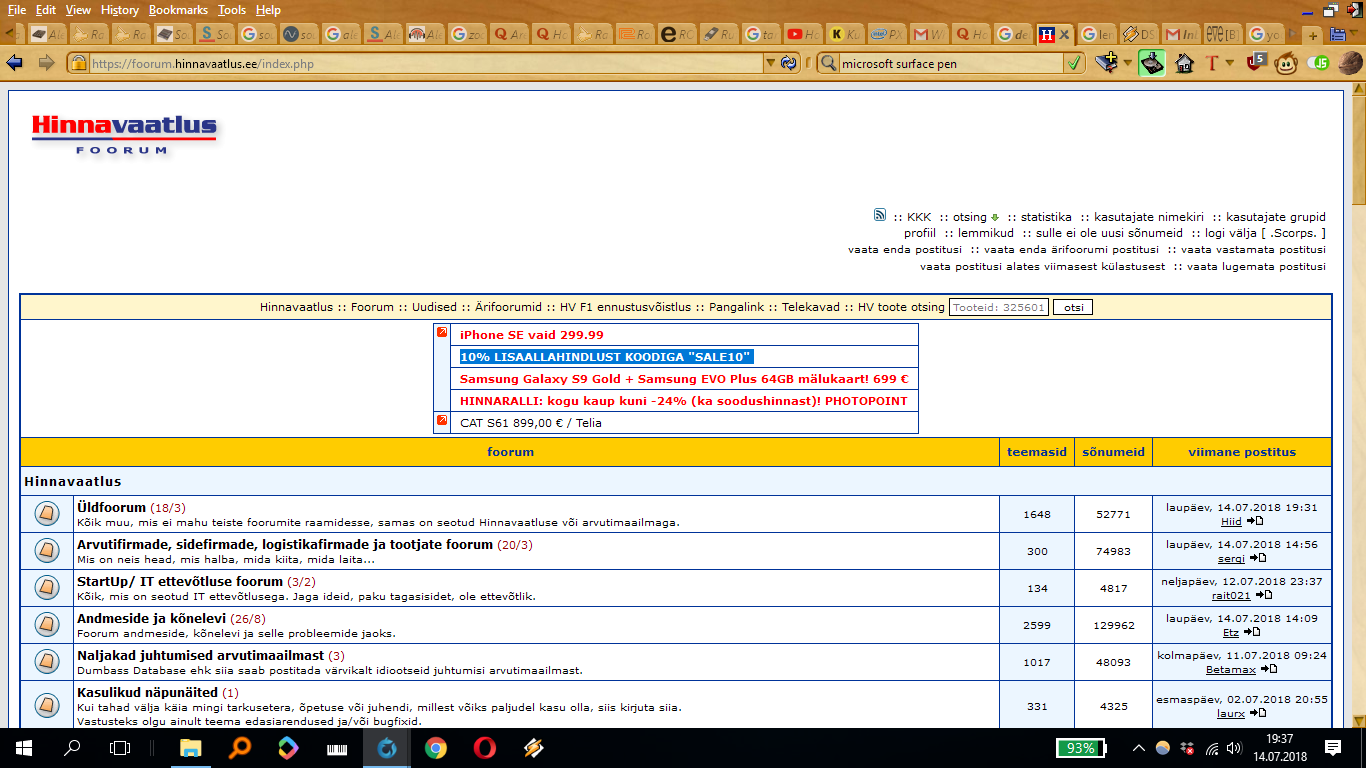
Task: Open the Bookmarks menu
Action: tap(178, 10)
